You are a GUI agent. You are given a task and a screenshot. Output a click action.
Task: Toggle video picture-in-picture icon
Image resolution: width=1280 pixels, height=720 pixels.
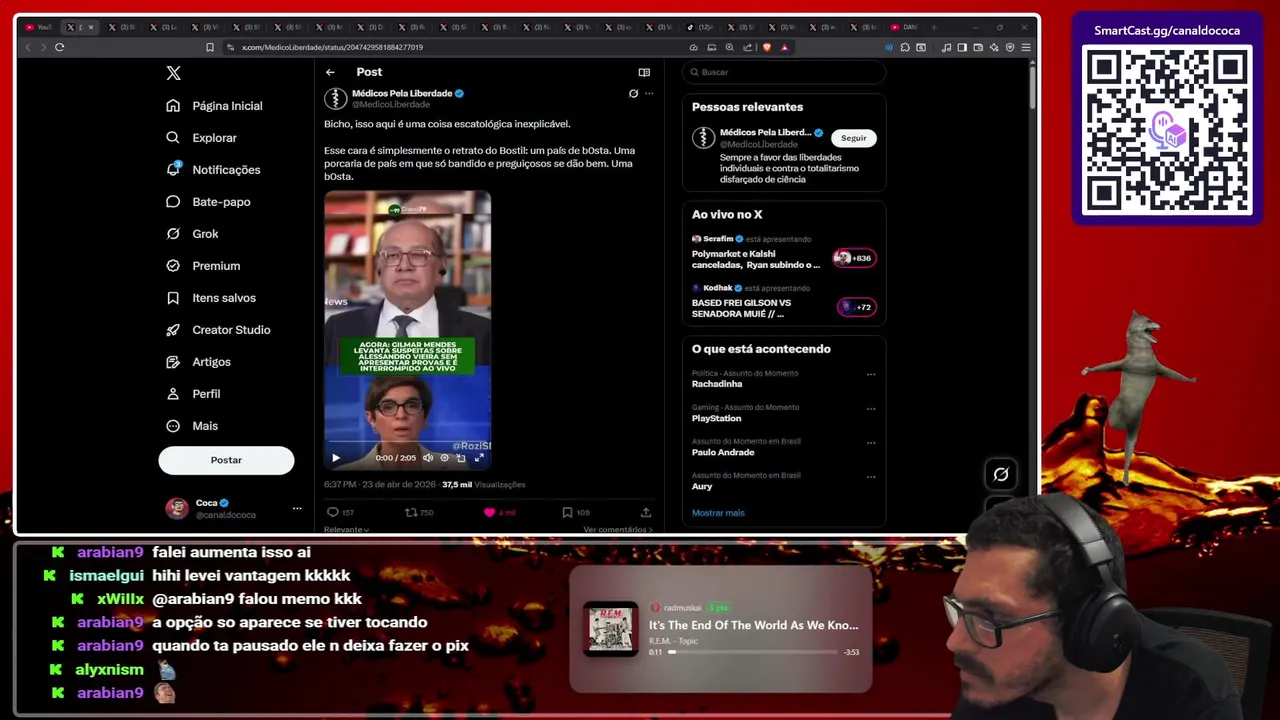pyautogui.click(x=461, y=458)
